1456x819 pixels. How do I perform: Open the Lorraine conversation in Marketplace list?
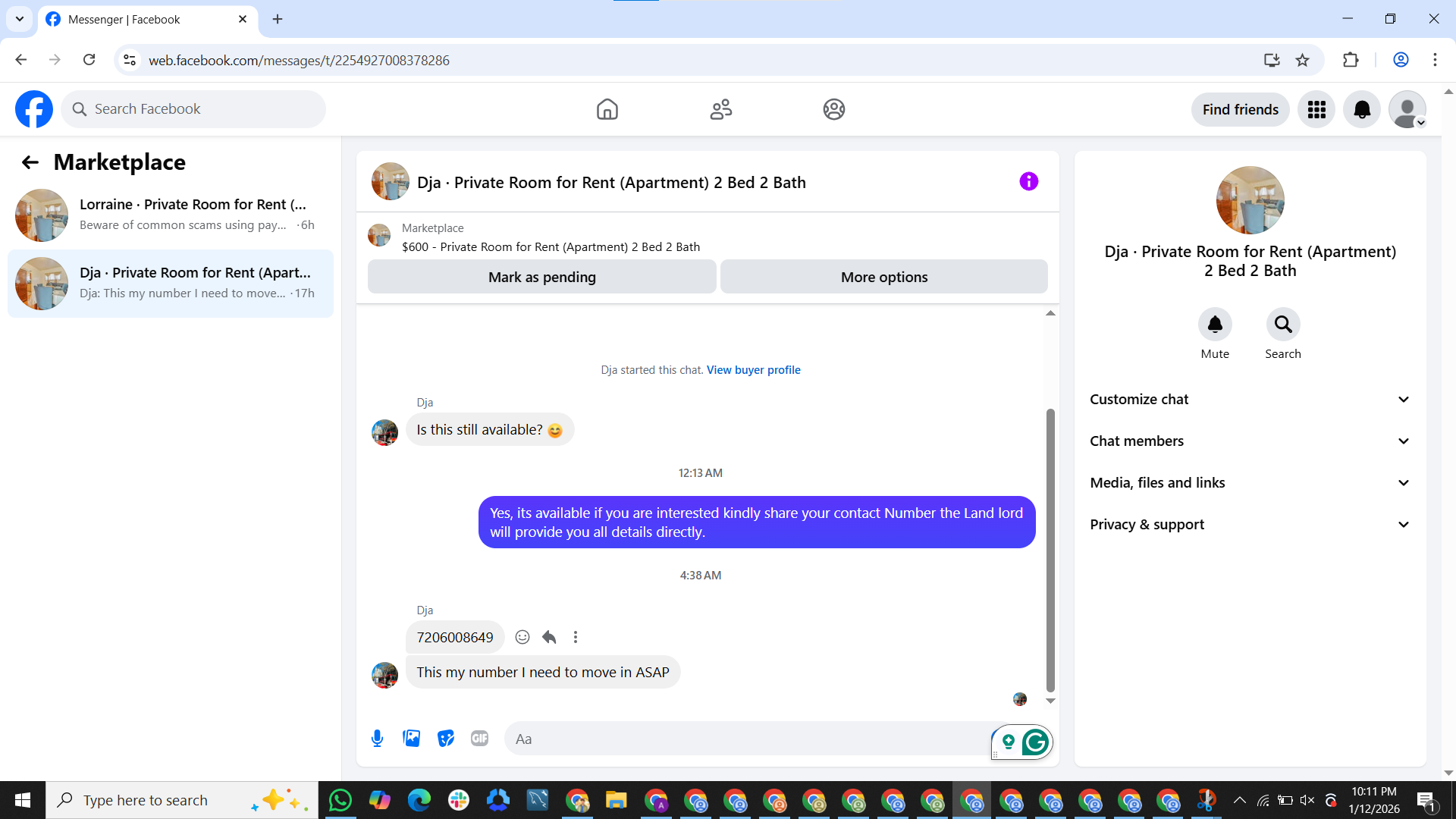(x=171, y=215)
